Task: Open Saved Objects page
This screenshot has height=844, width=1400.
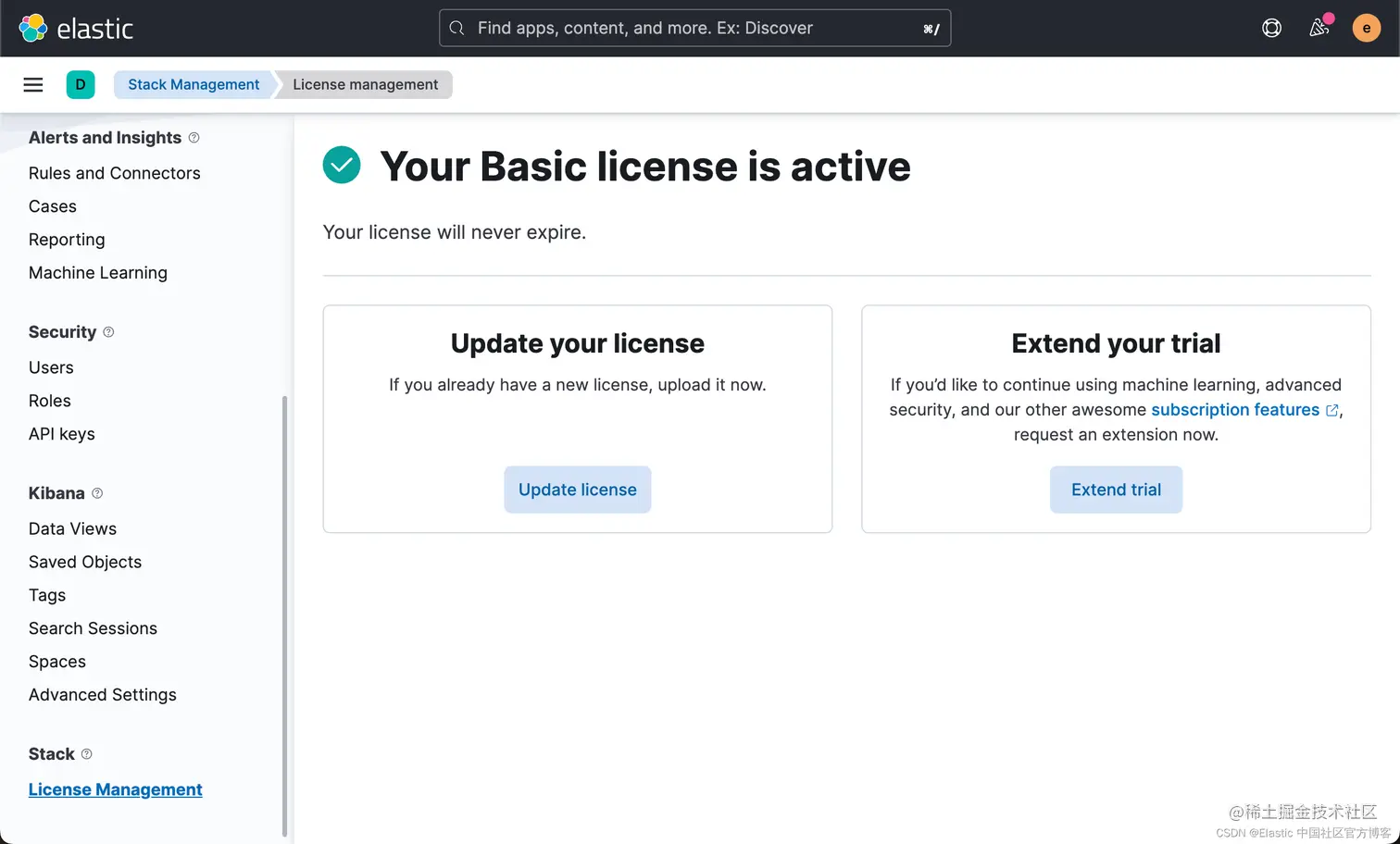Action: (85, 562)
